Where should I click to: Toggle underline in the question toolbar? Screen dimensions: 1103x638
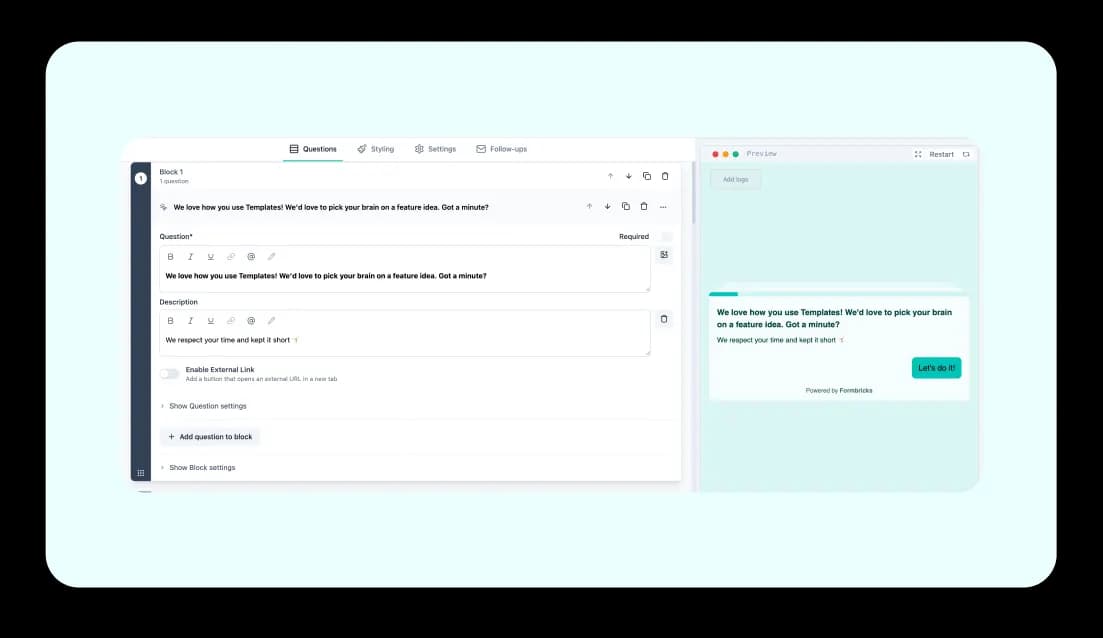coord(211,256)
